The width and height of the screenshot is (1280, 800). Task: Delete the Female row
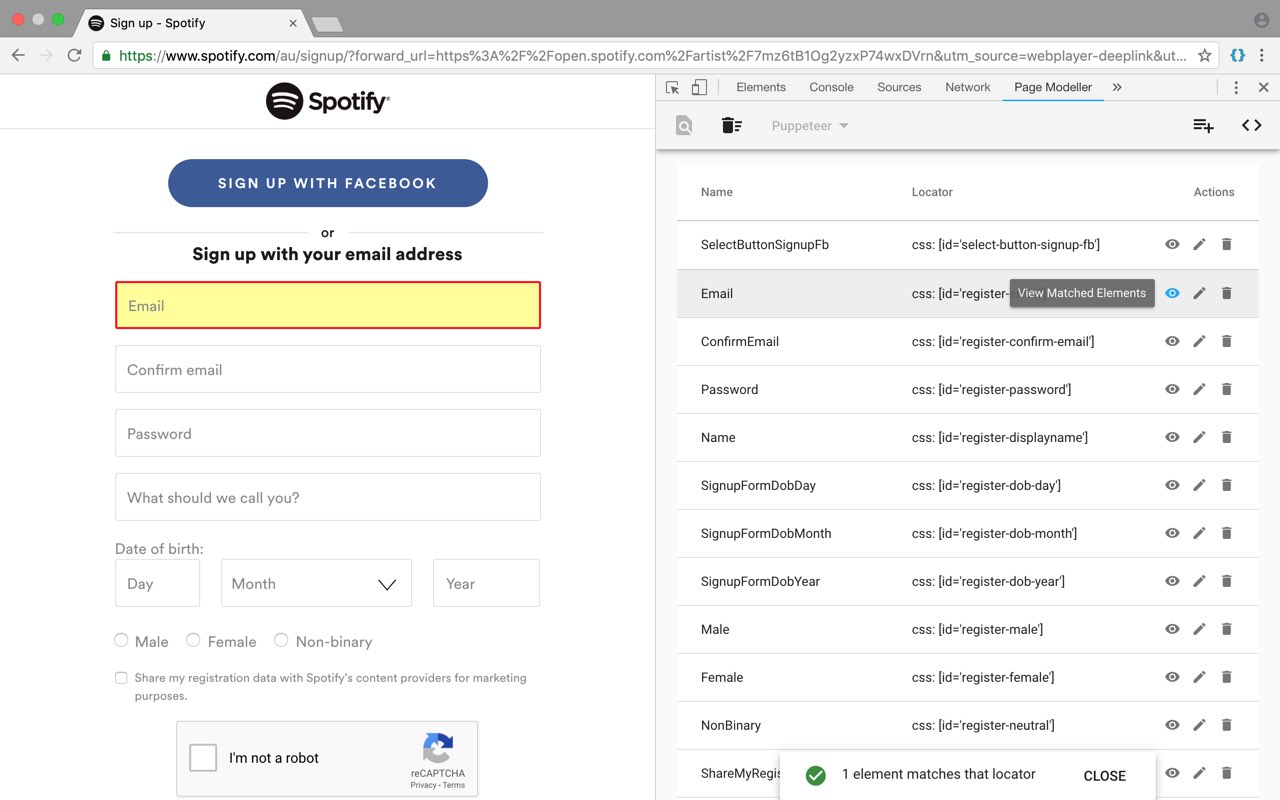[1227, 677]
